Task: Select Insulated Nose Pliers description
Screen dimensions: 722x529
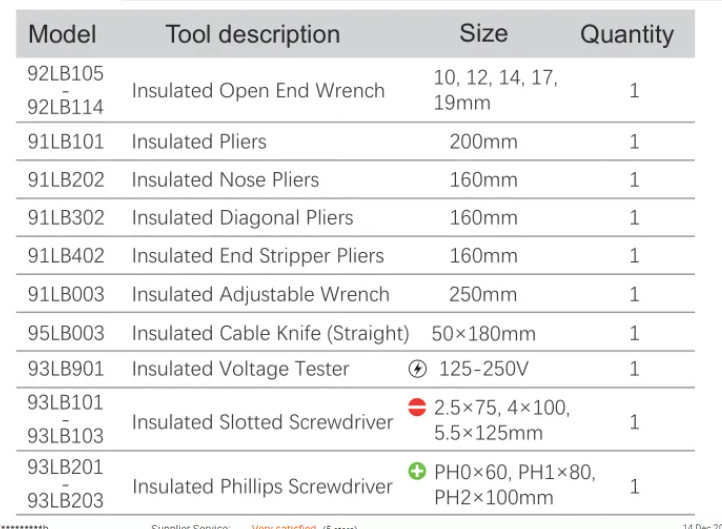Action: click(225, 180)
